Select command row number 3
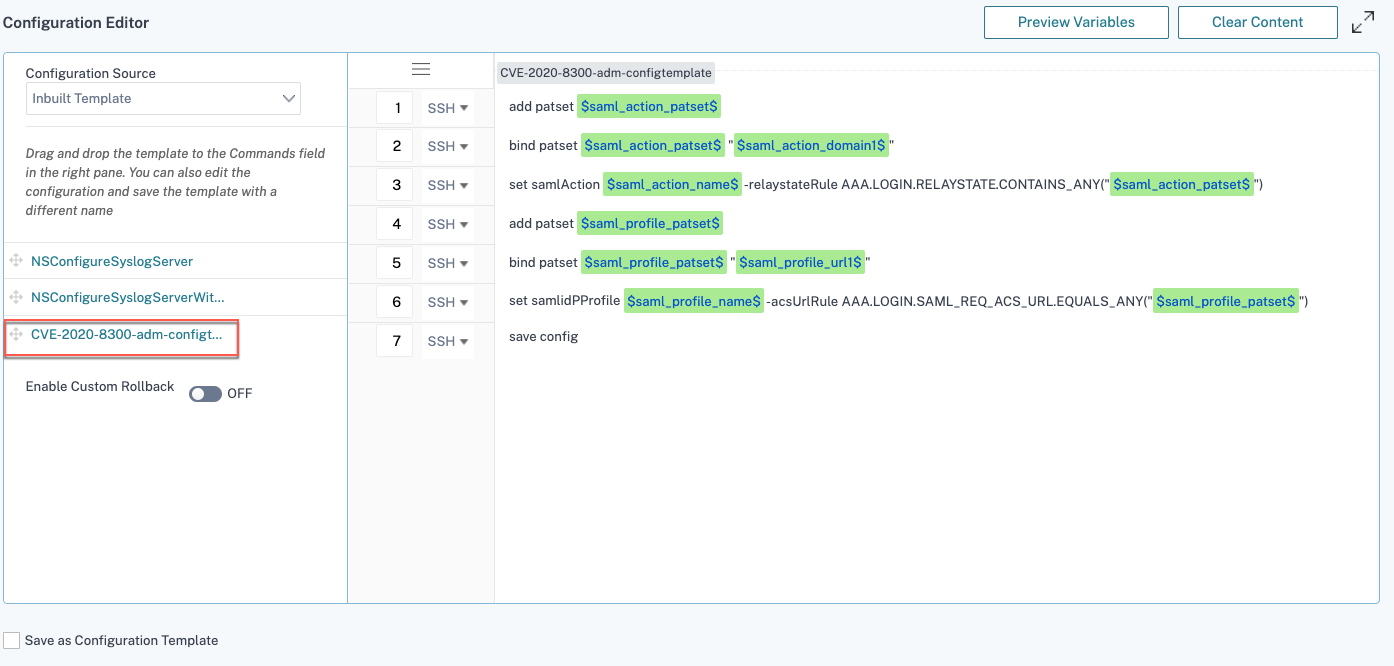Screen dimensions: 1394x666 click(395, 185)
